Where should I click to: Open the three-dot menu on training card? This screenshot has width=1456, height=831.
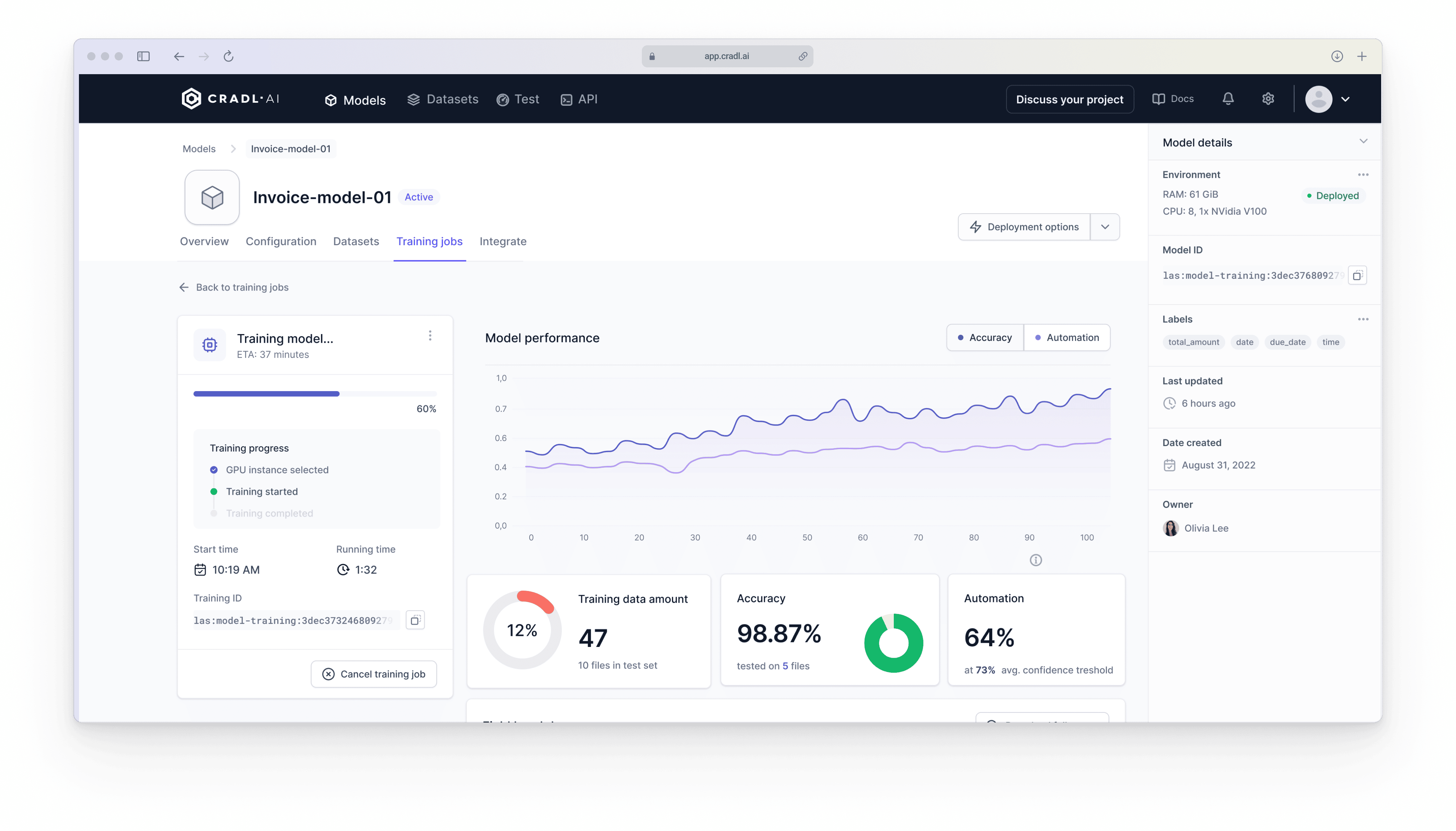[430, 335]
